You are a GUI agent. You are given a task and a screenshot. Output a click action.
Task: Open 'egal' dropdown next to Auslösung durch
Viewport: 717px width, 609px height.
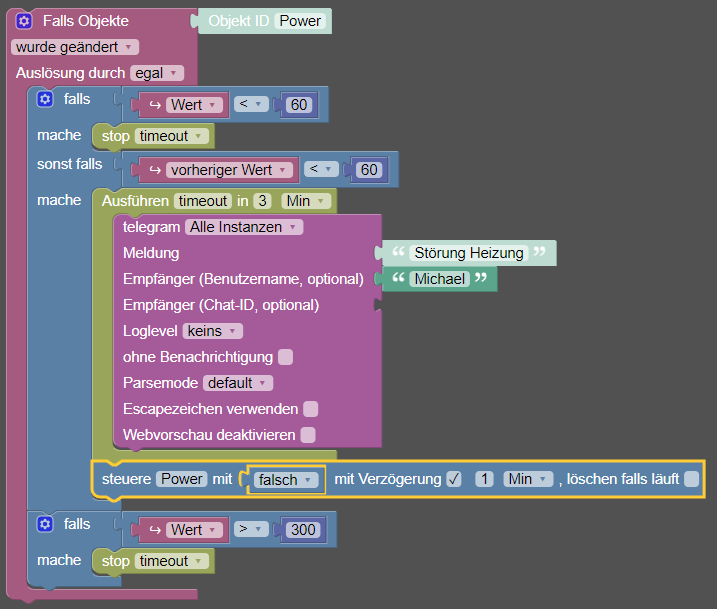[157, 73]
